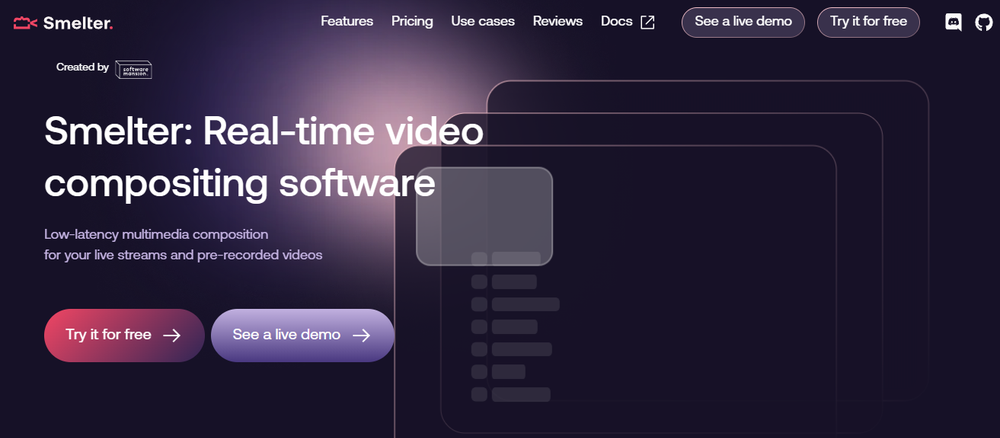This screenshot has width=1000, height=438.
Task: Click the 'Created by' text
Action: click(x=82, y=67)
